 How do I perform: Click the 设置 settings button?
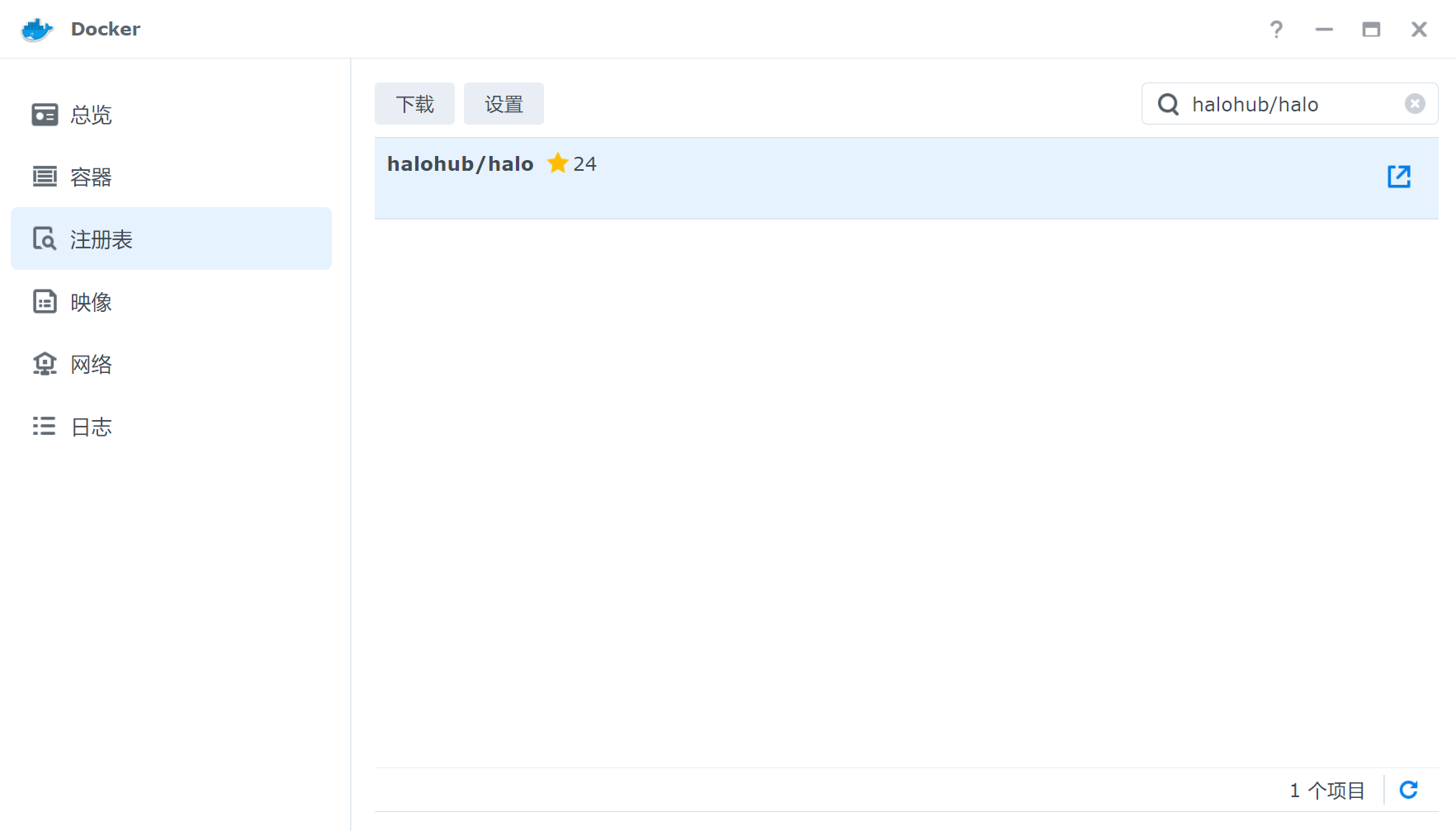click(503, 104)
